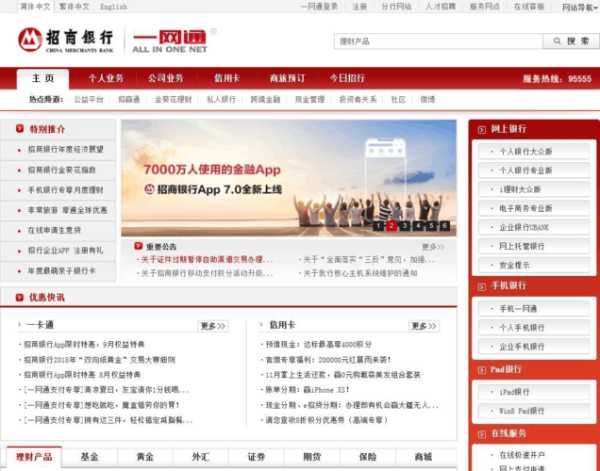Open the 今日招行 navigation menu
Viewport: 600px width, 471px height.
pyautogui.click(x=347, y=78)
